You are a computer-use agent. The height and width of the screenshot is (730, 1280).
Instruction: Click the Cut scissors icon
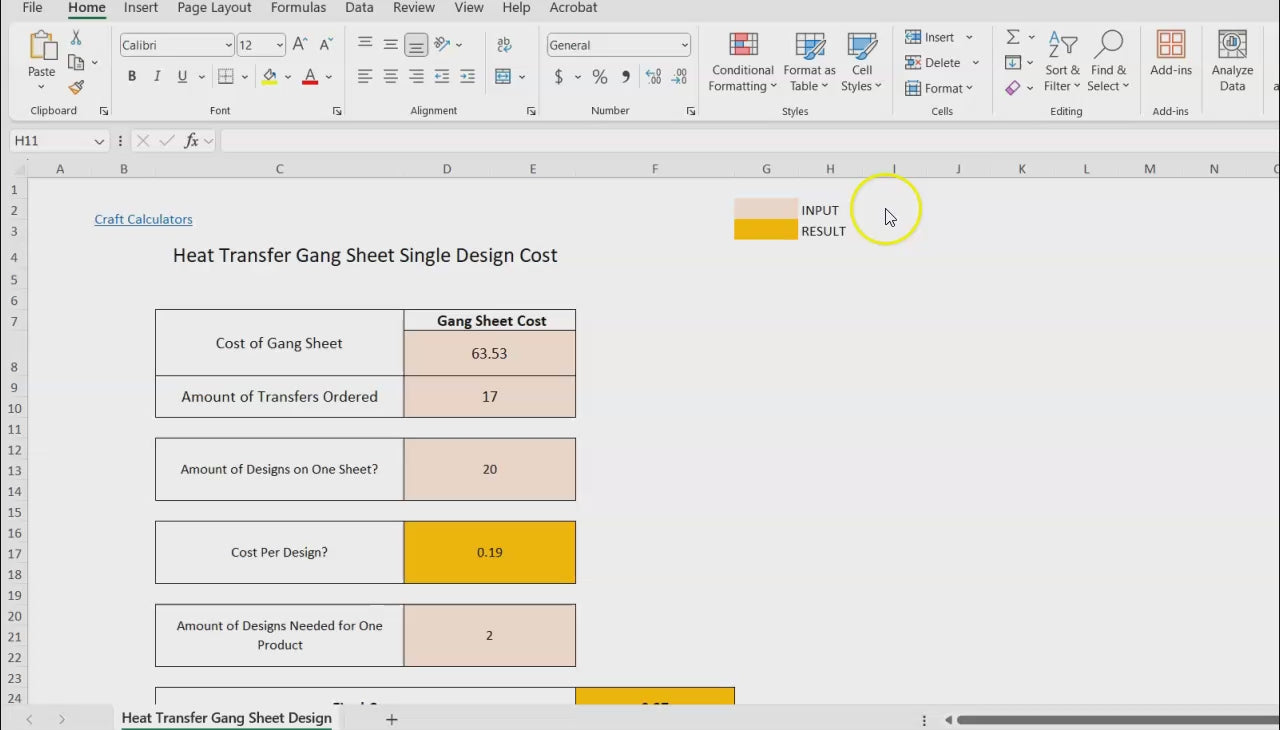click(x=76, y=38)
